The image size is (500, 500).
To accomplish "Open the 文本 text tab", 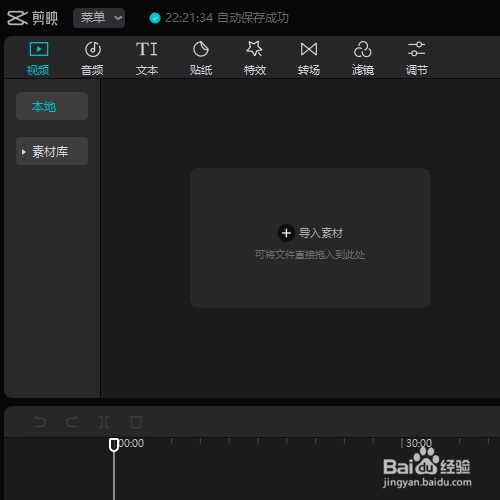I will (x=147, y=59).
